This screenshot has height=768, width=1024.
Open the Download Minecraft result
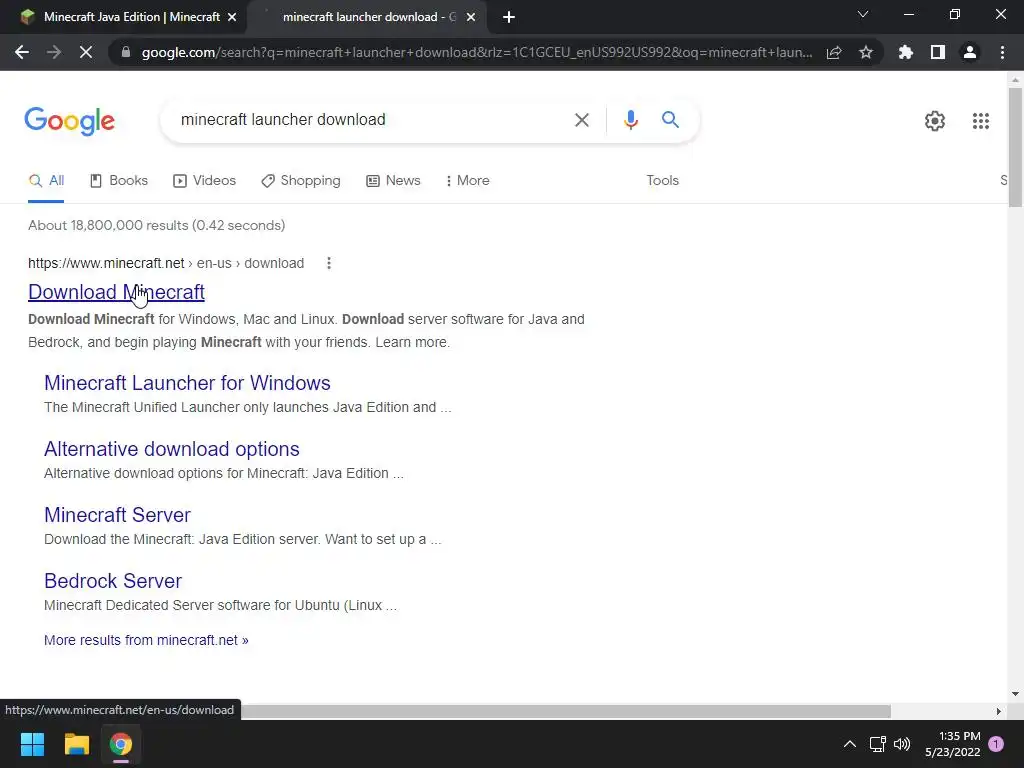[116, 292]
